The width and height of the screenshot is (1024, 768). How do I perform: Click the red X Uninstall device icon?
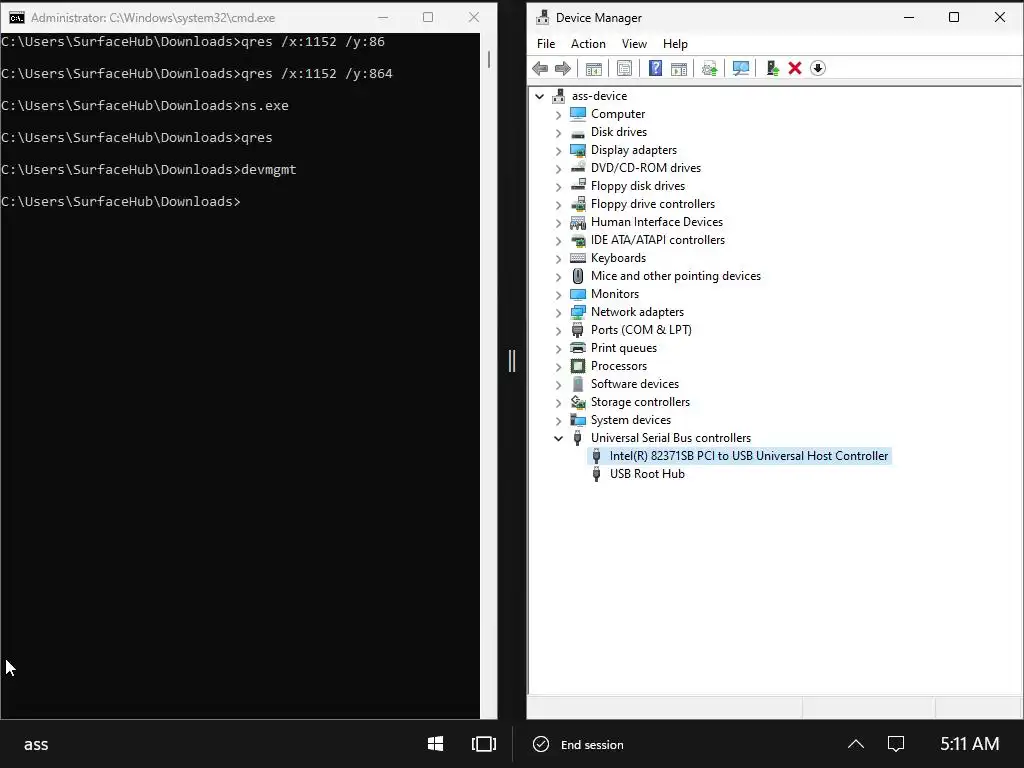pos(795,68)
